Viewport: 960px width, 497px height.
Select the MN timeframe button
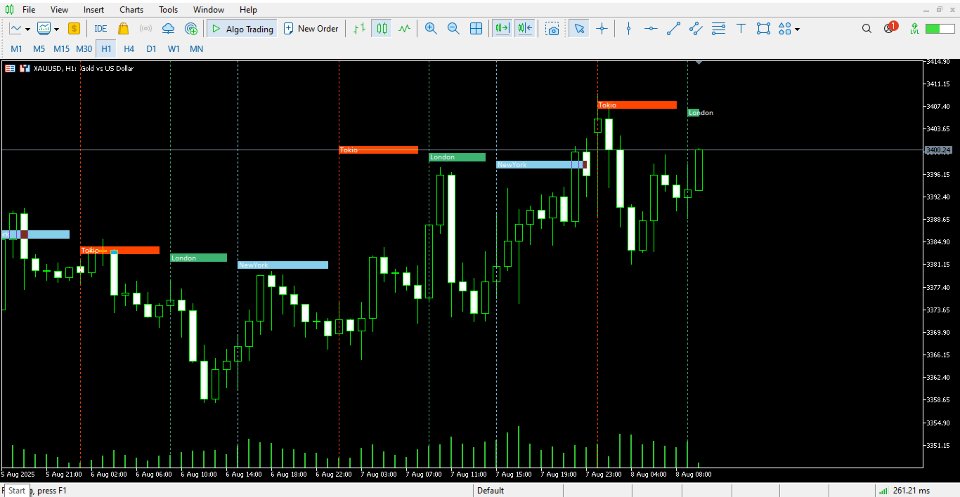click(196, 48)
